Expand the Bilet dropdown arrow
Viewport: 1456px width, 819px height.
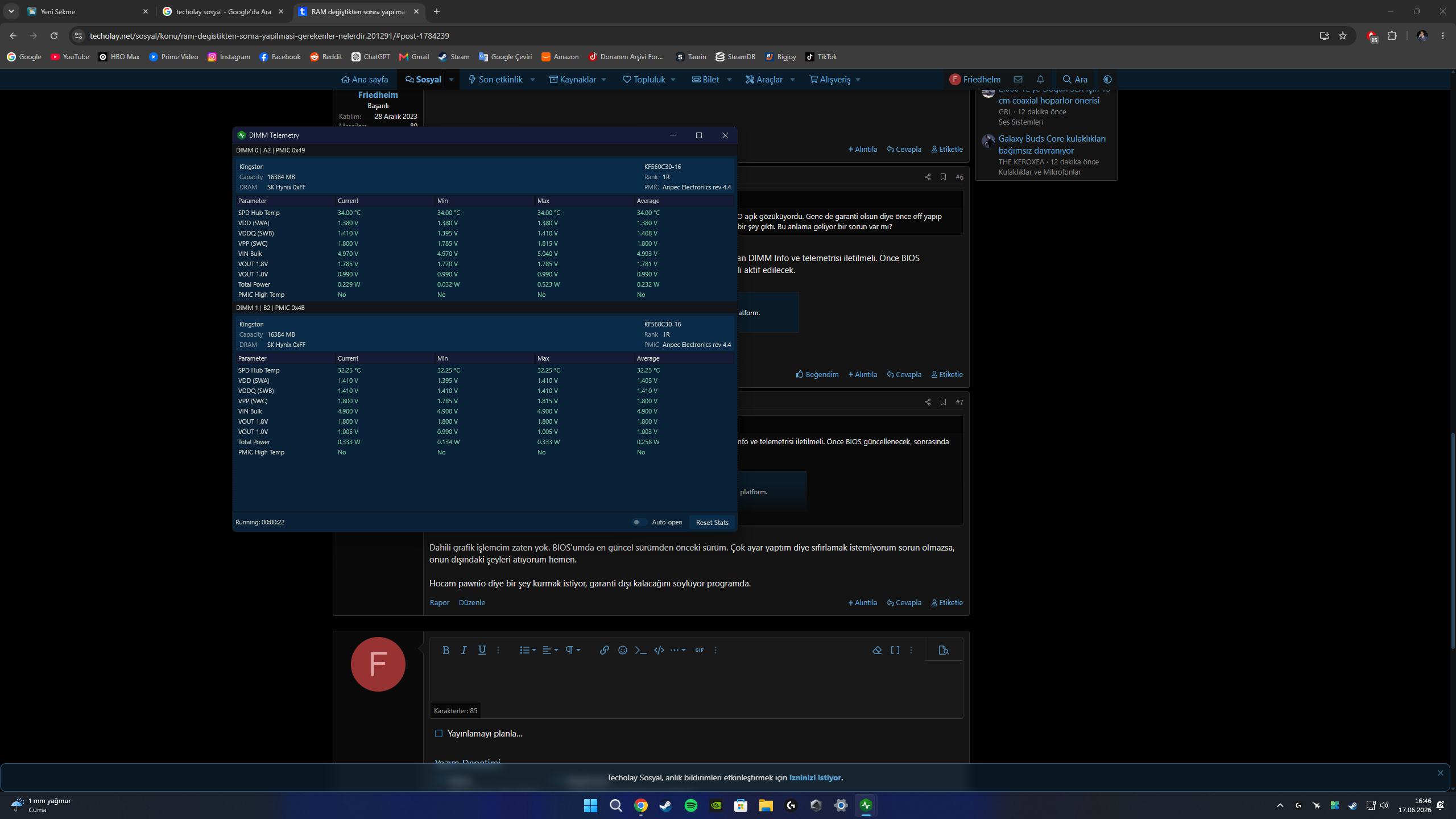pyautogui.click(x=729, y=80)
